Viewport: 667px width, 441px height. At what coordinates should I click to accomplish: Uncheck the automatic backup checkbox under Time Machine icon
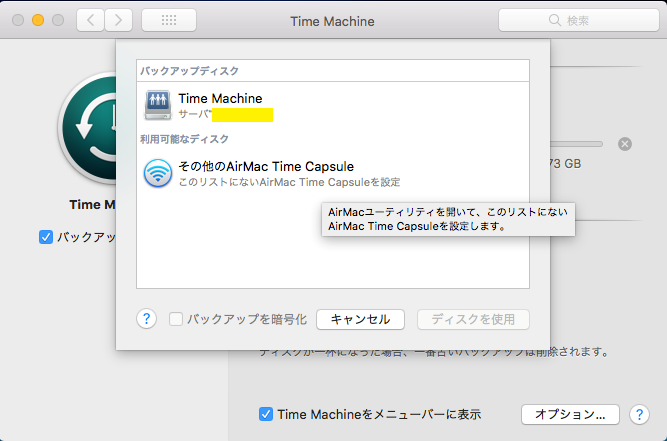coord(45,238)
